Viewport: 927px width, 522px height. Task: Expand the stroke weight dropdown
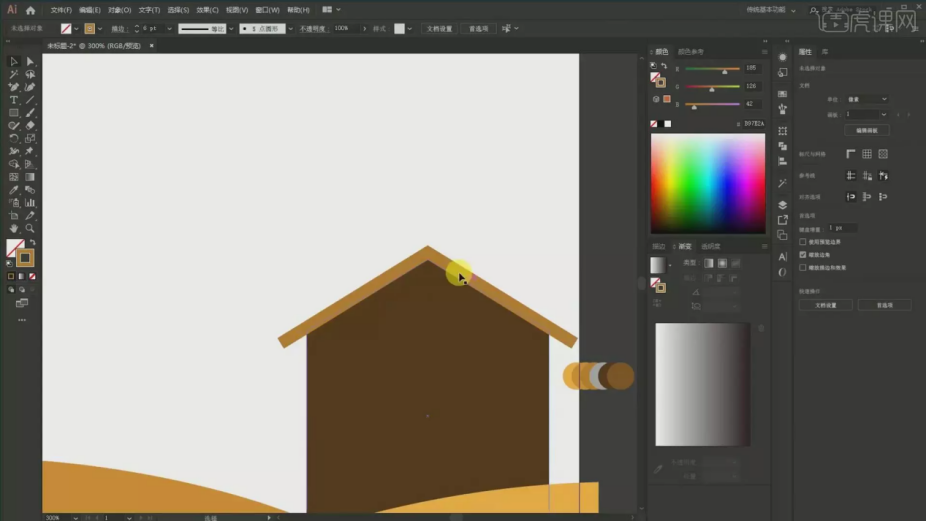point(169,29)
